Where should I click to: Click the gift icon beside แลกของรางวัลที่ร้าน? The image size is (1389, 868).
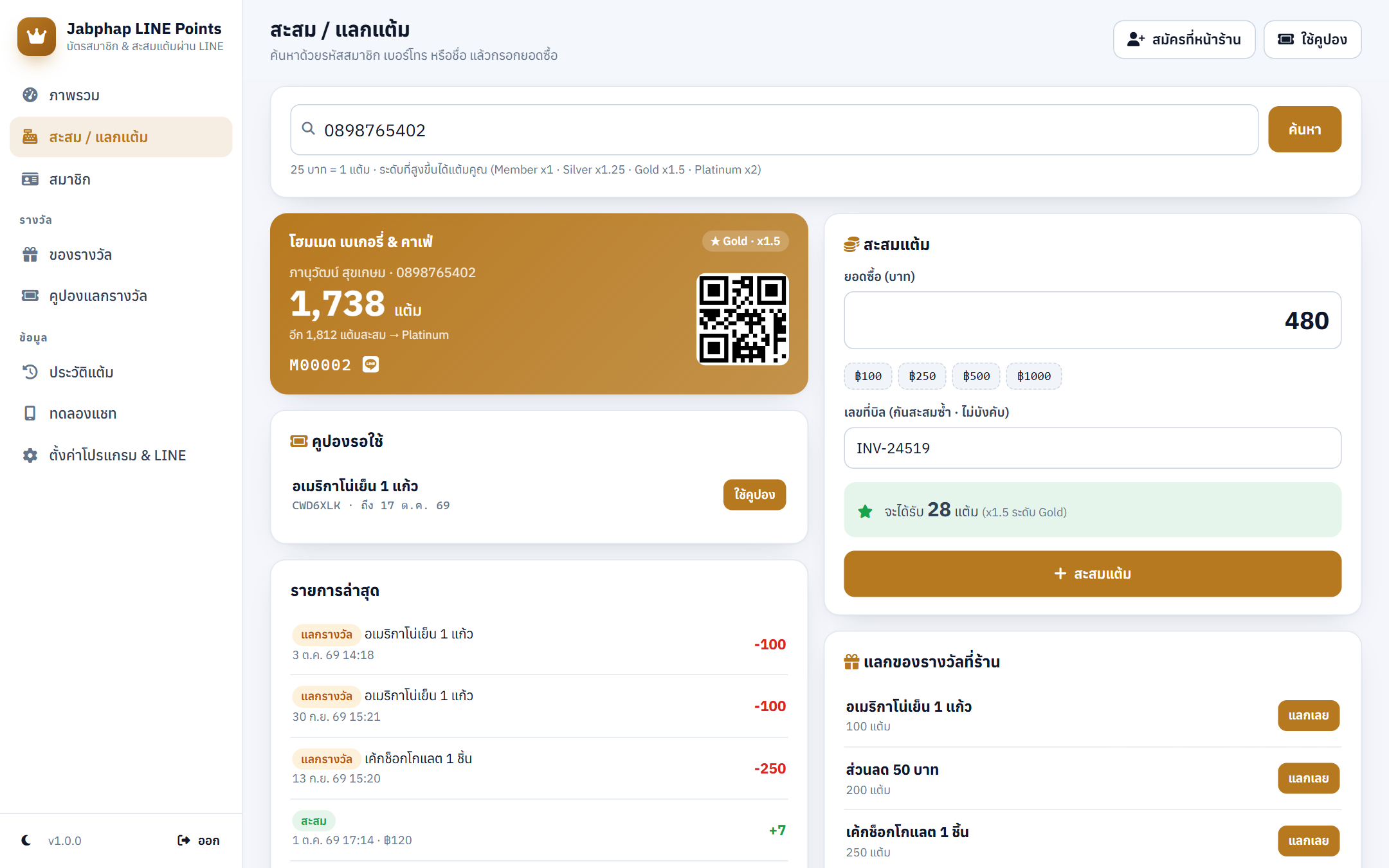tap(851, 662)
